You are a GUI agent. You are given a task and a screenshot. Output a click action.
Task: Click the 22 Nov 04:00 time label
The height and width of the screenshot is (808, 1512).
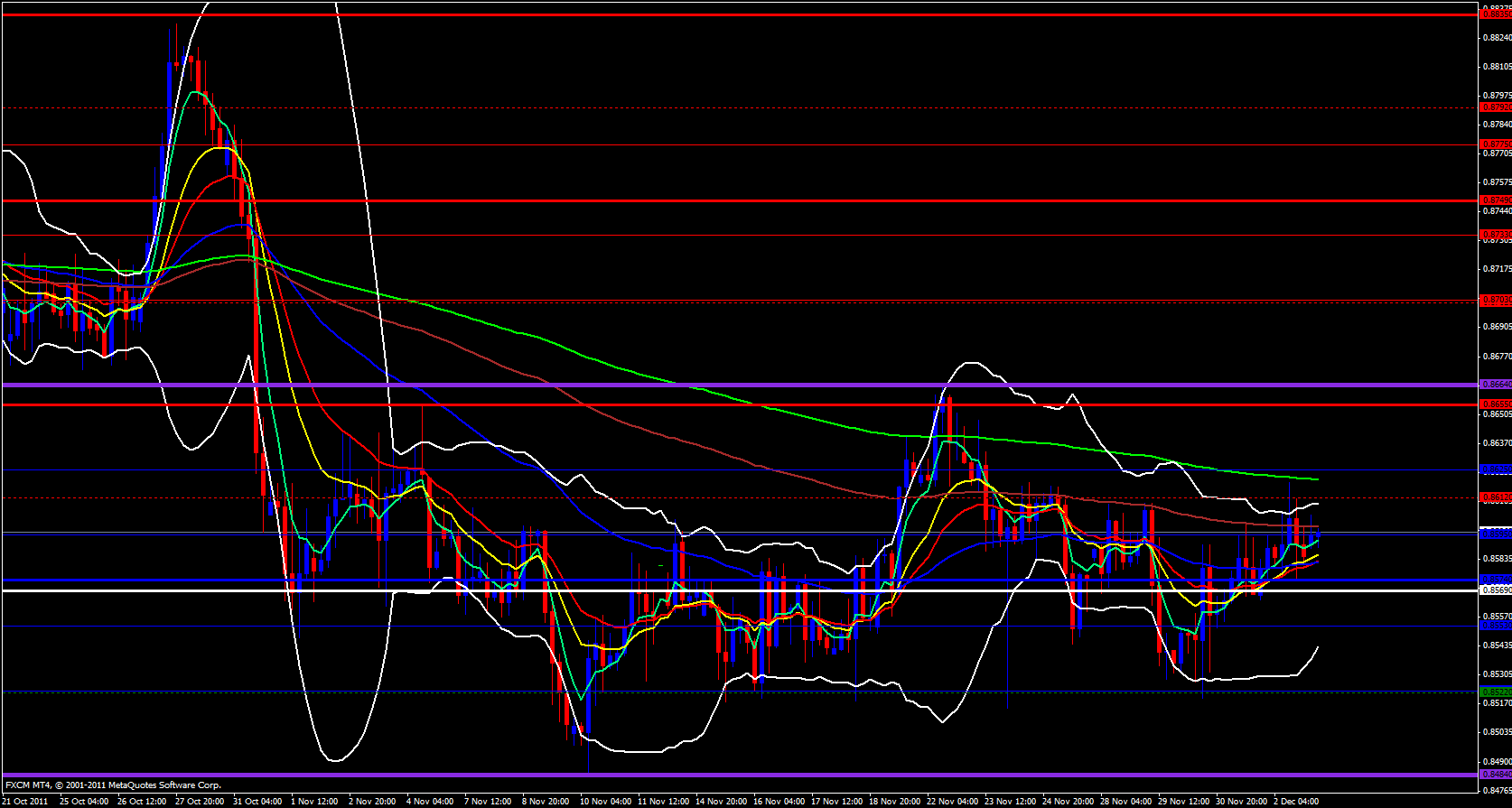click(x=952, y=801)
